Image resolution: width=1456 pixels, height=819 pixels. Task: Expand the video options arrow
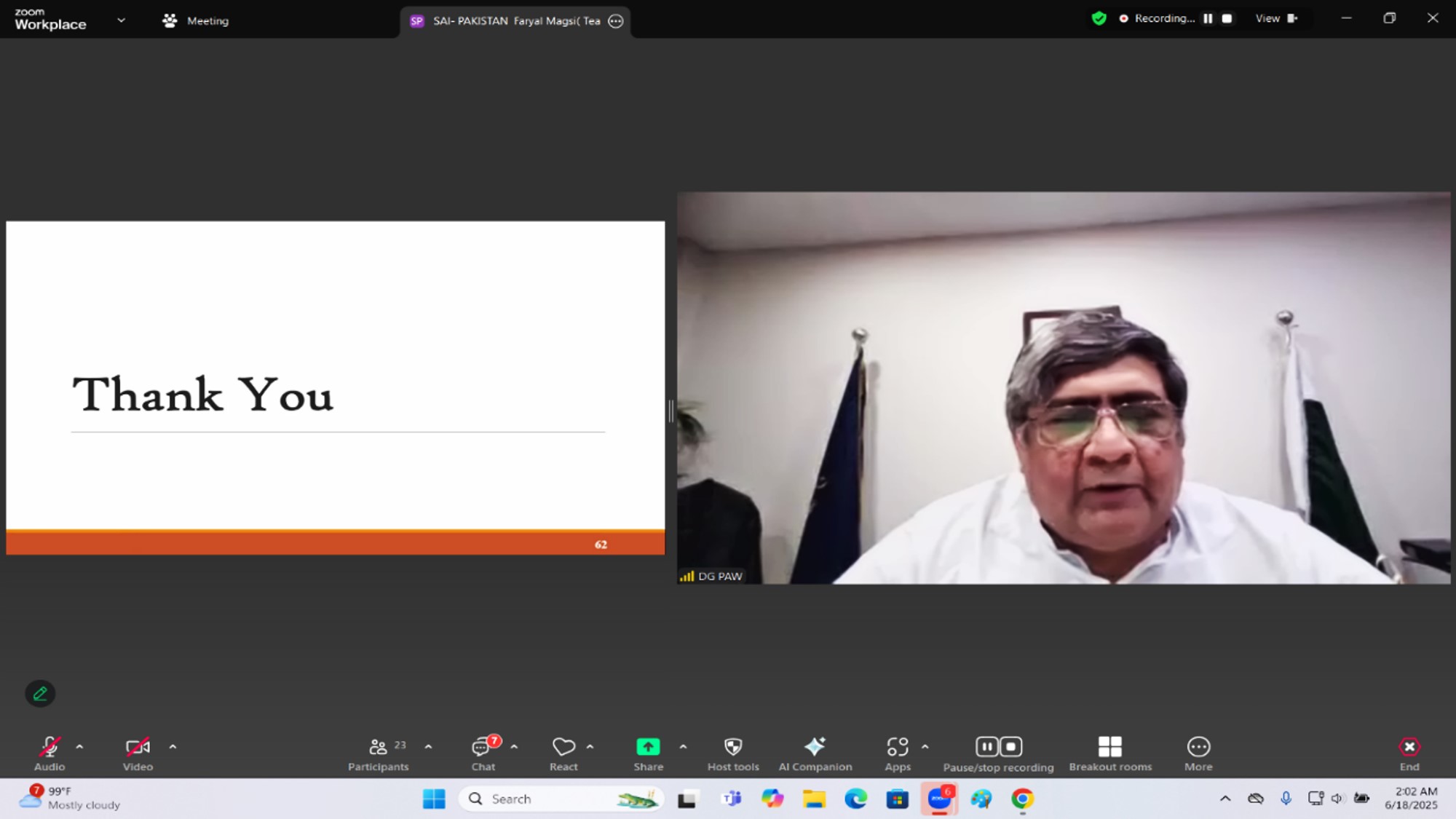click(173, 747)
